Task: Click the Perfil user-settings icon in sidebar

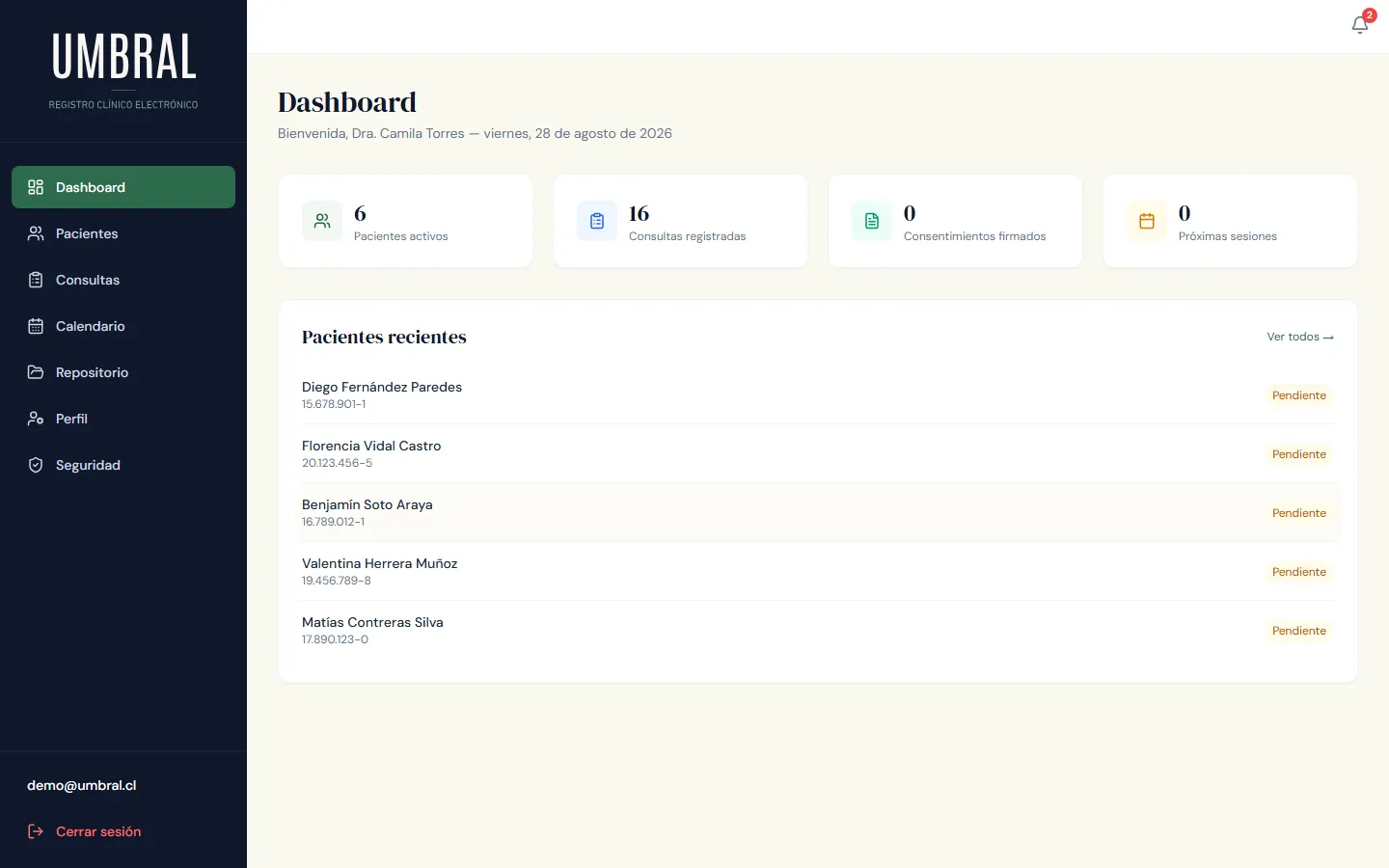Action: pyautogui.click(x=36, y=419)
